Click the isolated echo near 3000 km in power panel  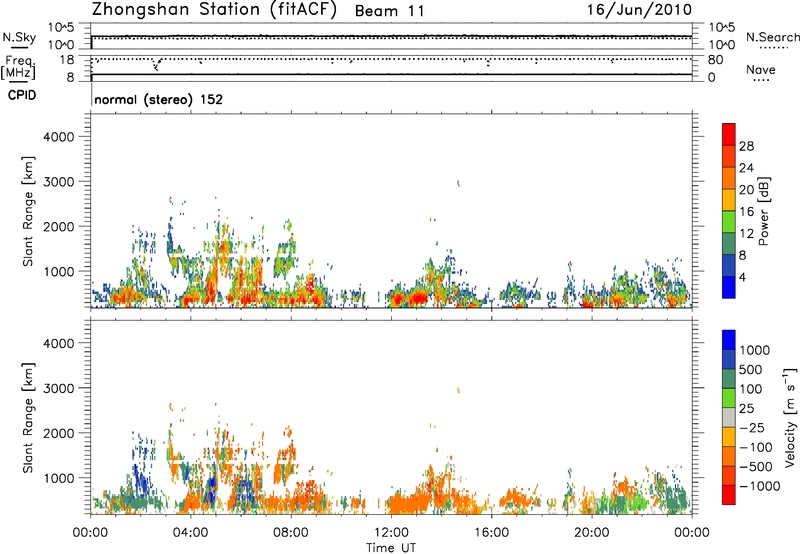(458, 183)
